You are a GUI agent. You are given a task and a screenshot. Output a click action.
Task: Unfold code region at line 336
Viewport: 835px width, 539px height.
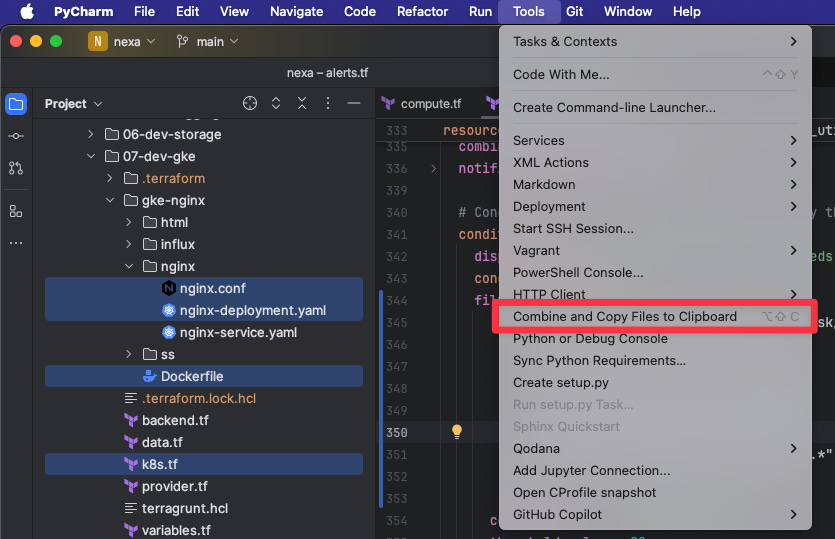pyautogui.click(x=433, y=169)
